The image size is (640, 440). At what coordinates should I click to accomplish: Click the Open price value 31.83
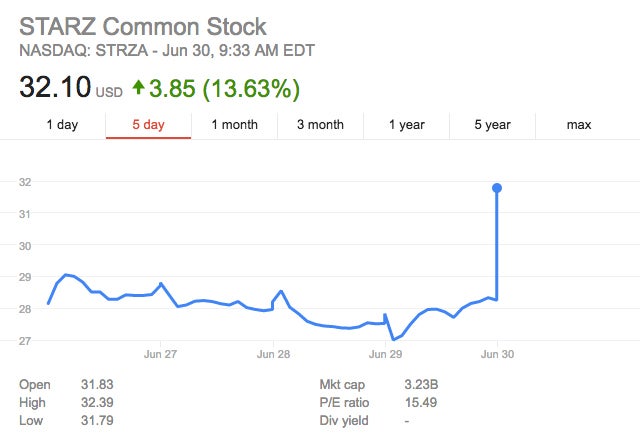(96, 383)
